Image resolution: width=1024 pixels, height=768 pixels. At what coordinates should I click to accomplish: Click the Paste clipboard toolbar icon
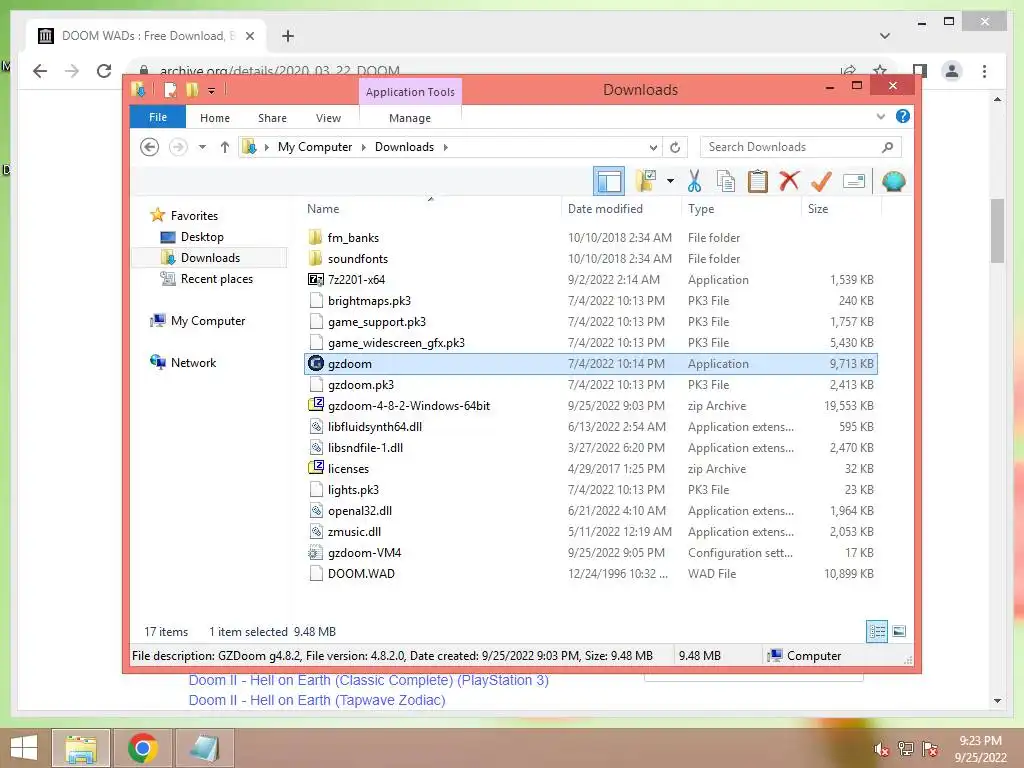tap(758, 181)
